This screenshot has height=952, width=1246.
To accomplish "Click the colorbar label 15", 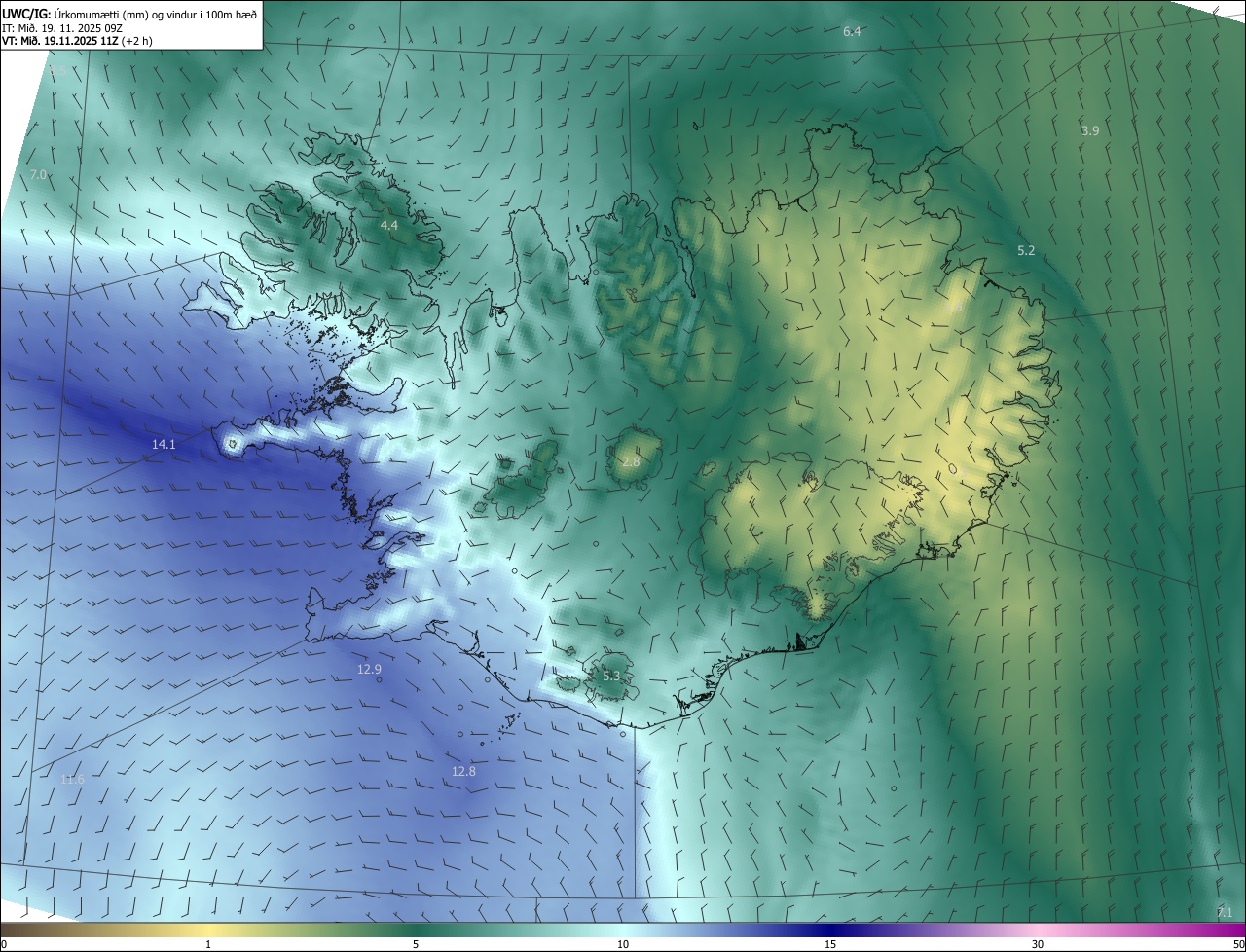I will click(x=830, y=944).
